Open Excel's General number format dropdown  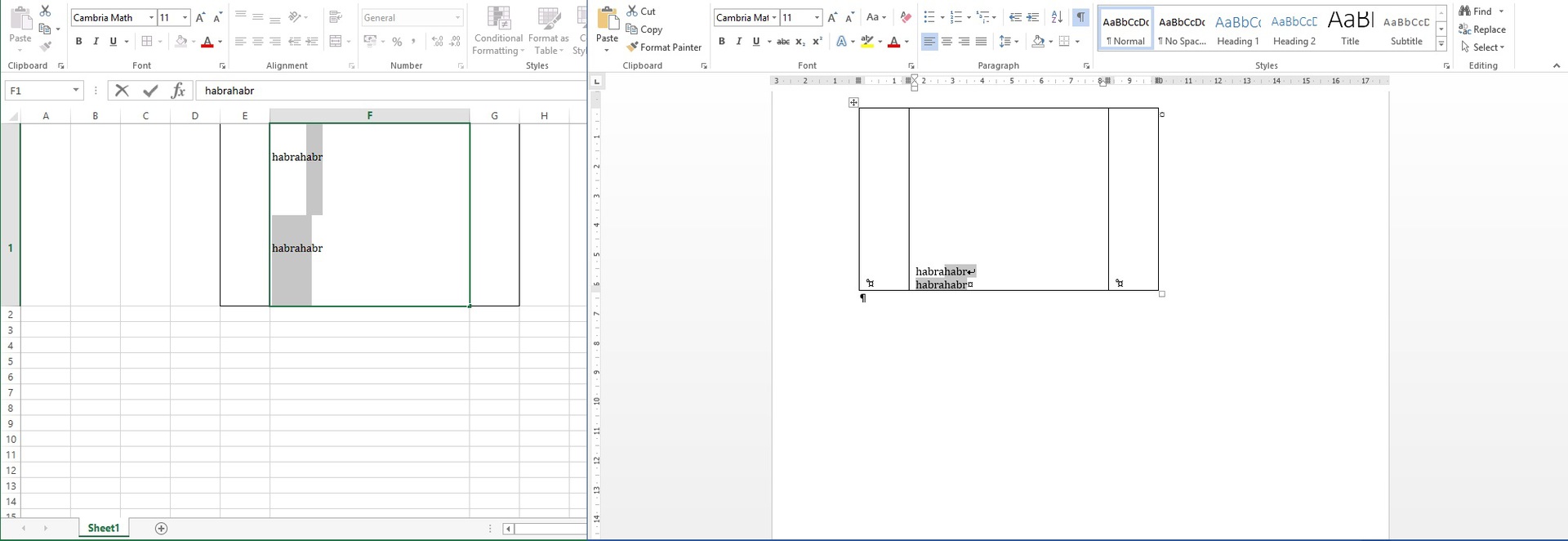tap(457, 17)
